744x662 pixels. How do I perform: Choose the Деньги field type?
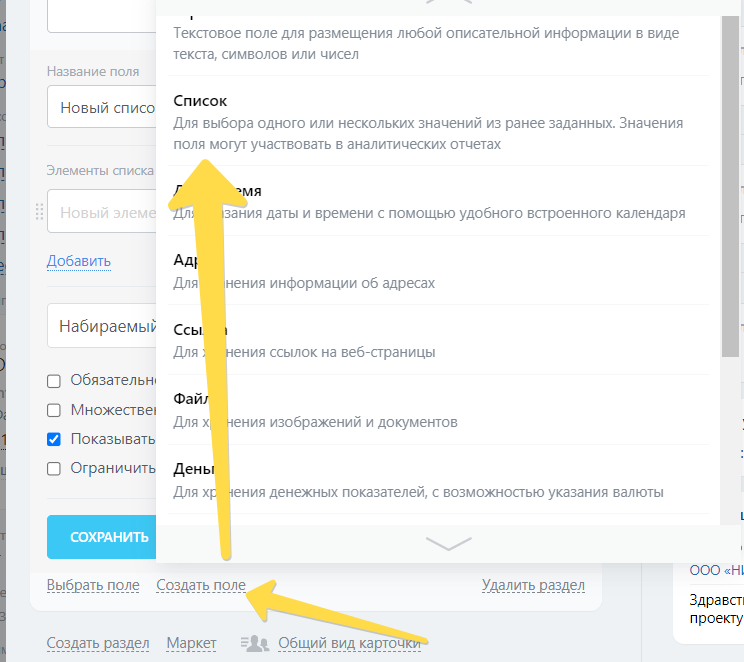click(430, 480)
